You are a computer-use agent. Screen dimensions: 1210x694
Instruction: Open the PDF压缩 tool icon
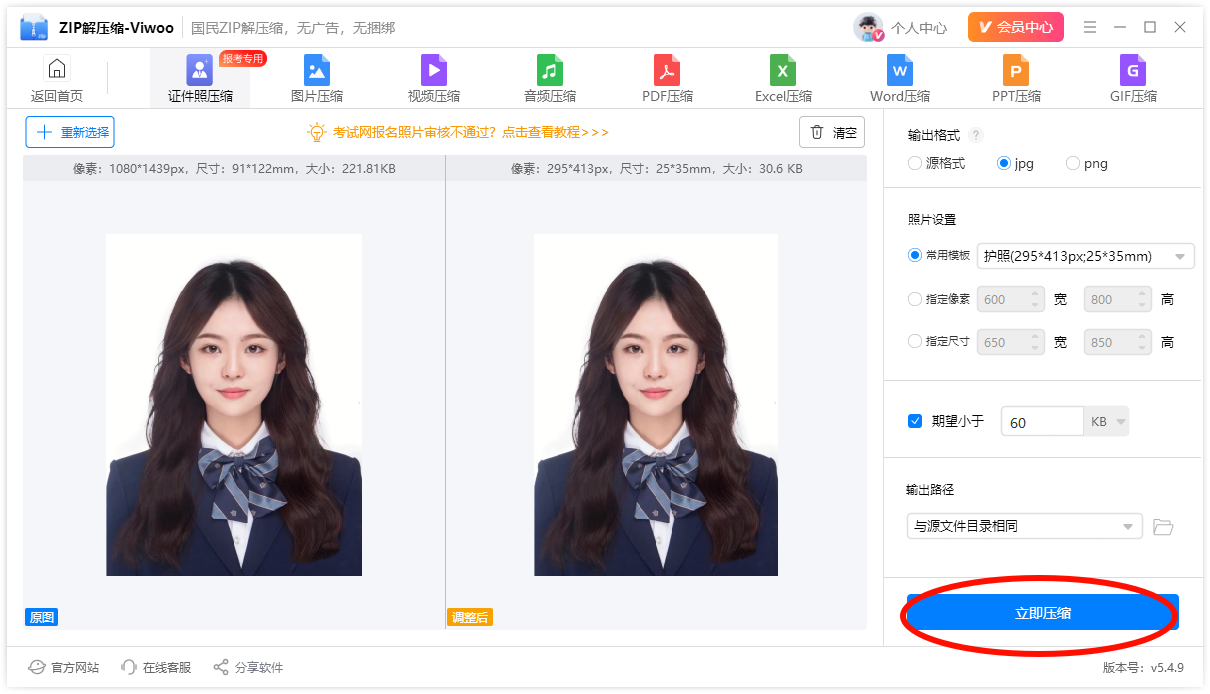667,70
